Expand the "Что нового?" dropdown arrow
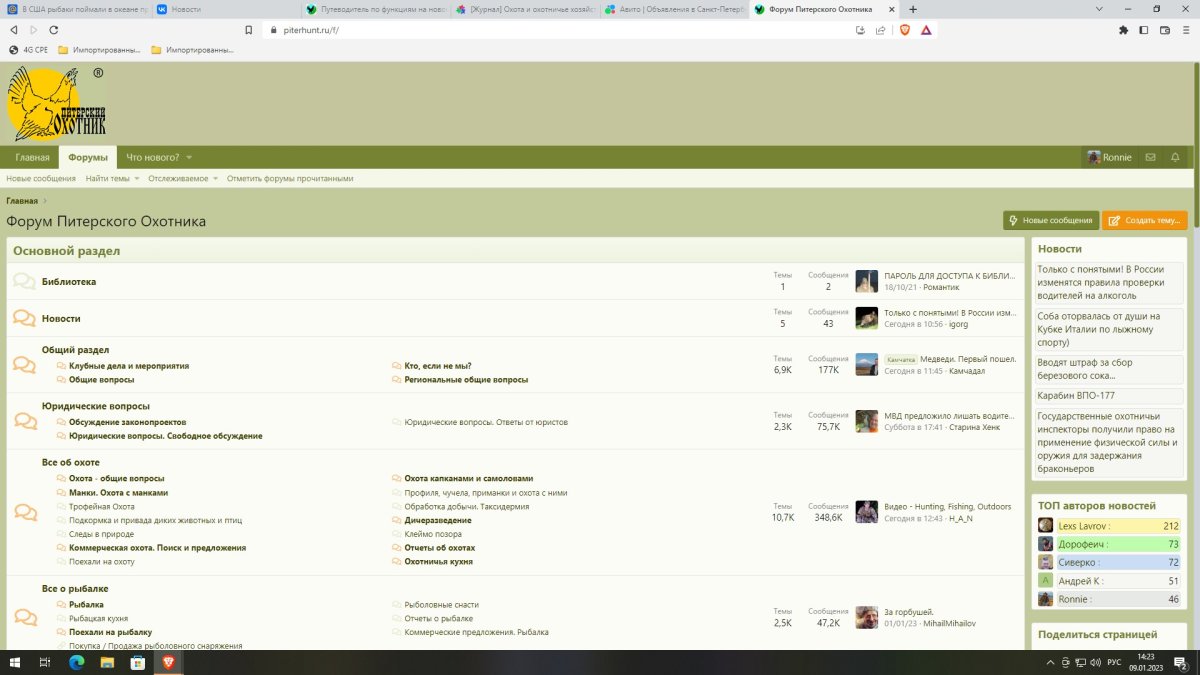 (189, 158)
